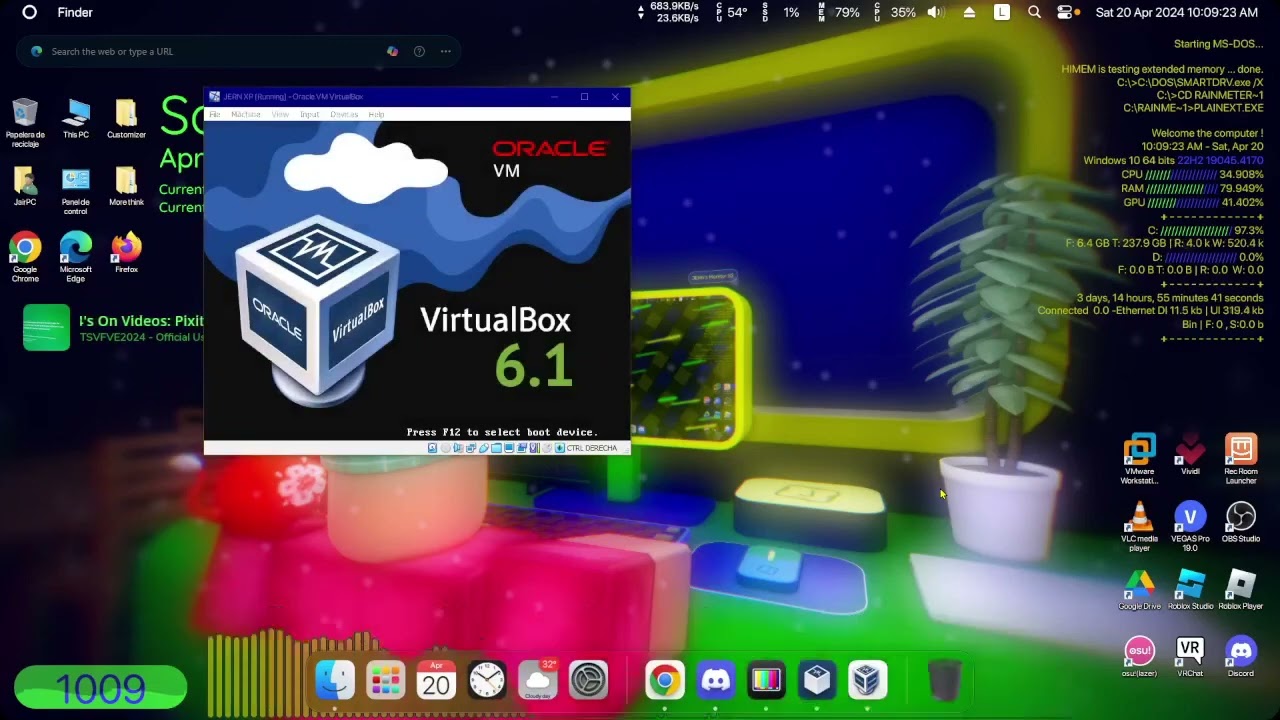The width and height of the screenshot is (1280, 720).
Task: Click the Copilot icon in the search bar
Action: 392,51
